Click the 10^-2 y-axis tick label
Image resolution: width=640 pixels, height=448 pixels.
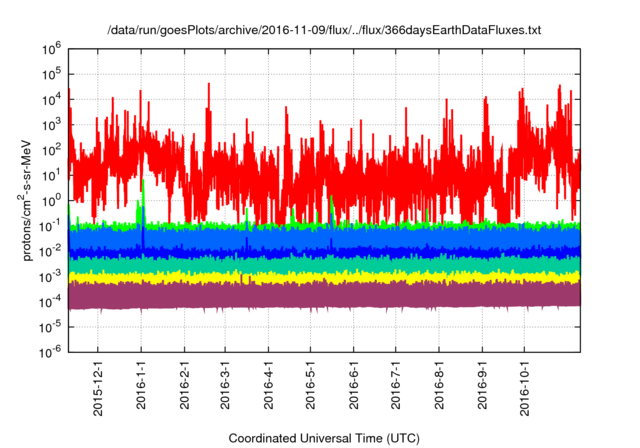click(x=50, y=252)
